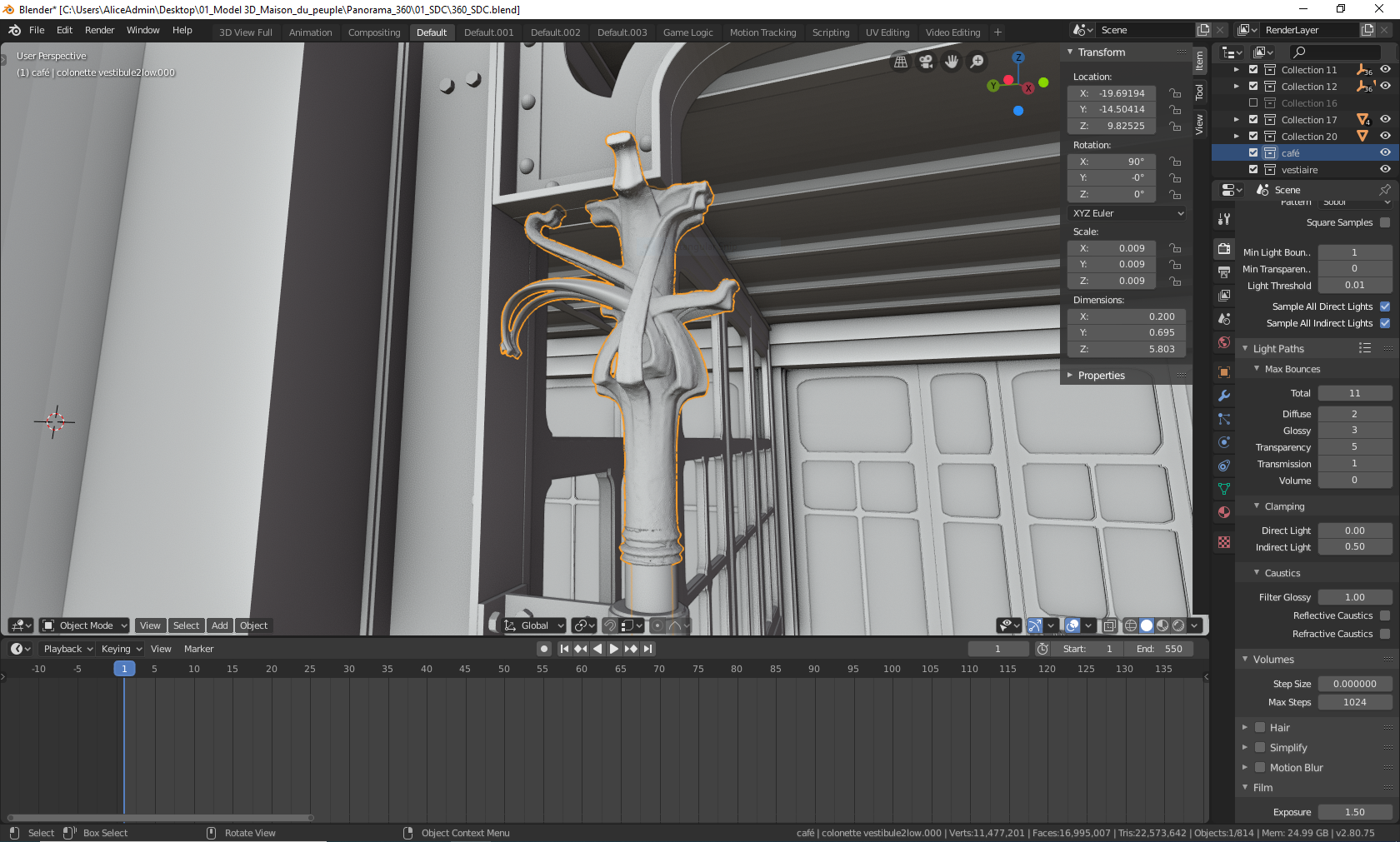Open the Object Mode dropdown
This screenshot has width=1400, height=842.
(x=85, y=625)
